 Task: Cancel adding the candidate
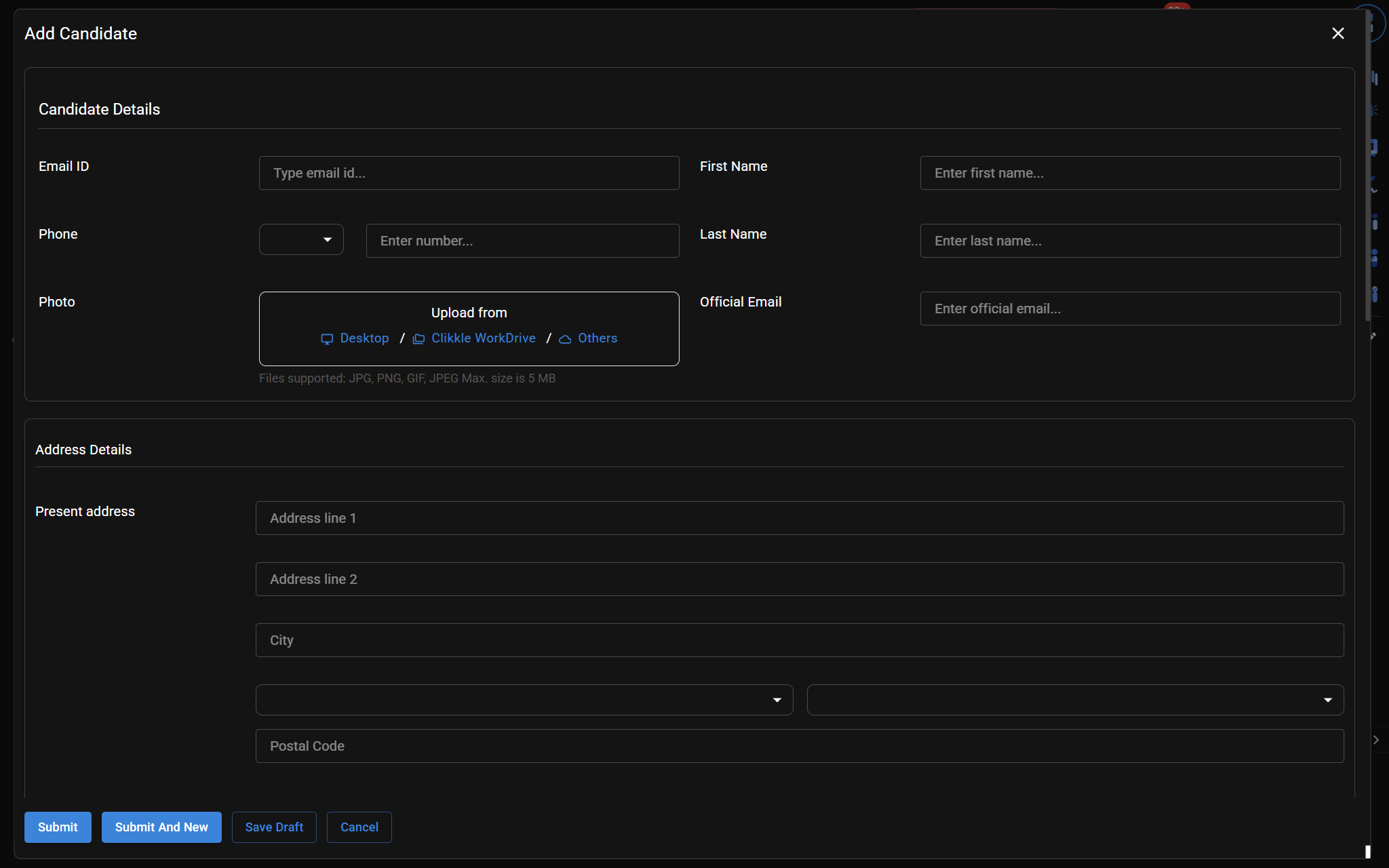pos(359,827)
